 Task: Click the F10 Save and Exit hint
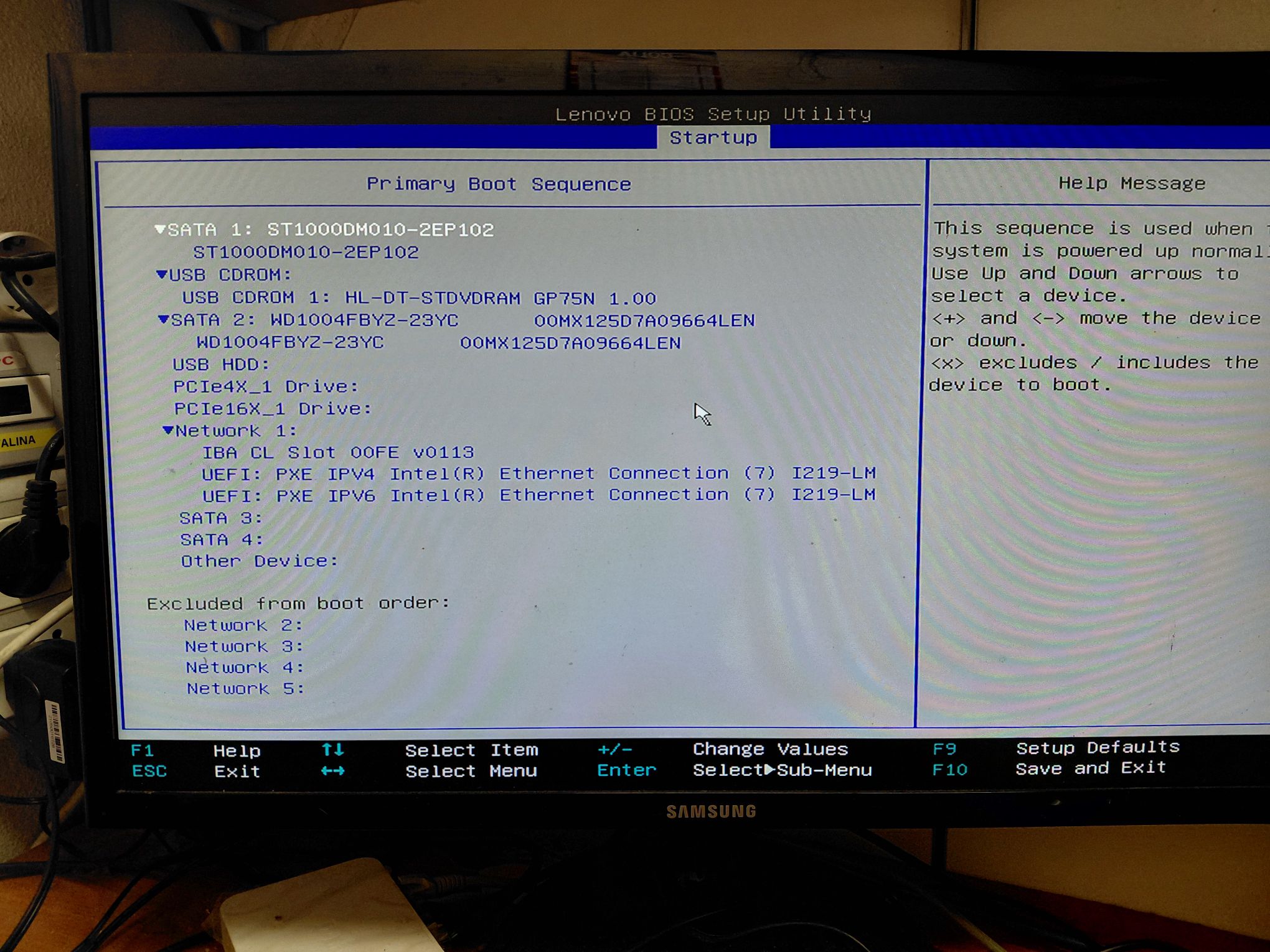click(1049, 769)
